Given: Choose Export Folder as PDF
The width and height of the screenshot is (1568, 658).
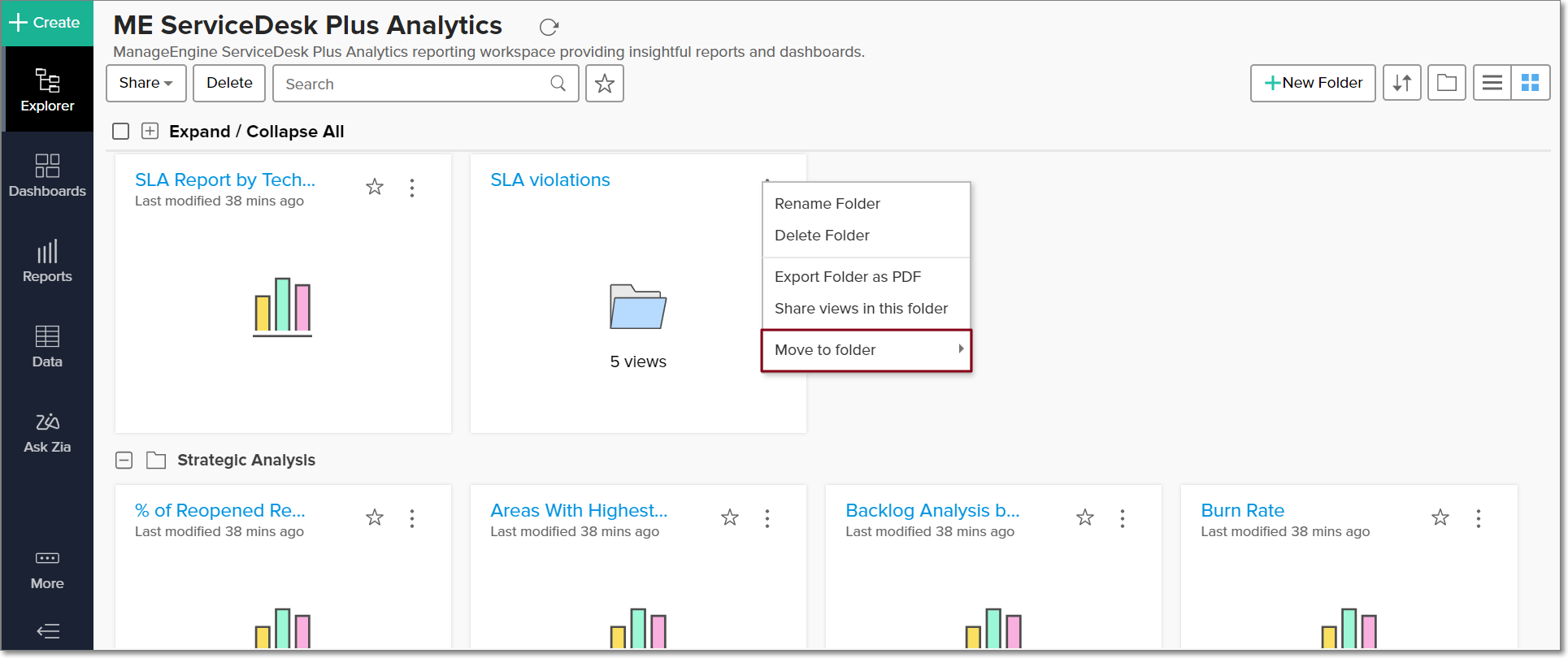Looking at the screenshot, I should click(x=848, y=277).
